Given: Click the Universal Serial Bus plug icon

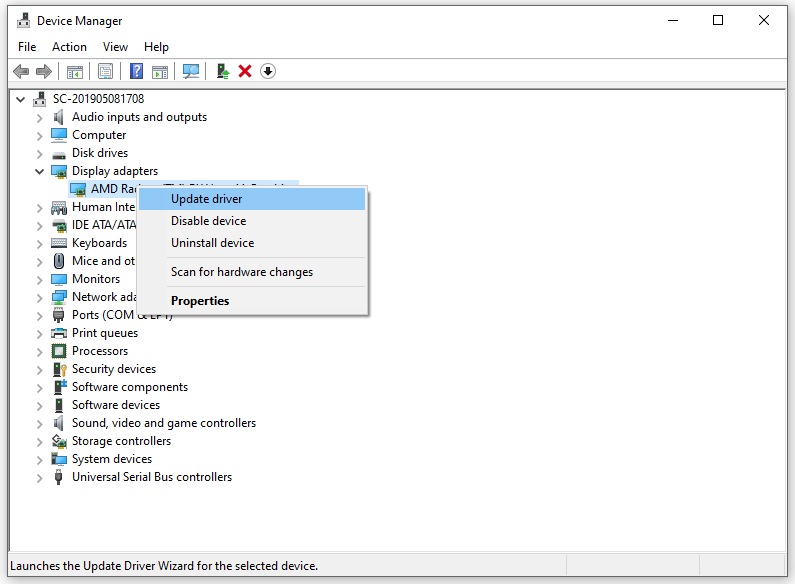Looking at the screenshot, I should (59, 477).
